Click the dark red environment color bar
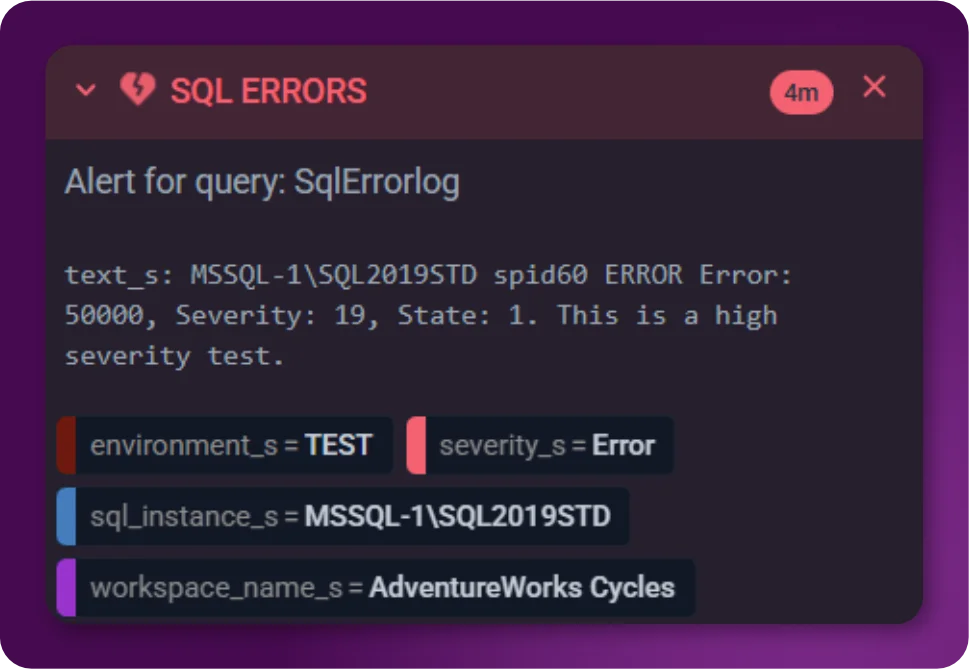Image resolution: width=969 pixels, height=669 pixels. pos(66,445)
